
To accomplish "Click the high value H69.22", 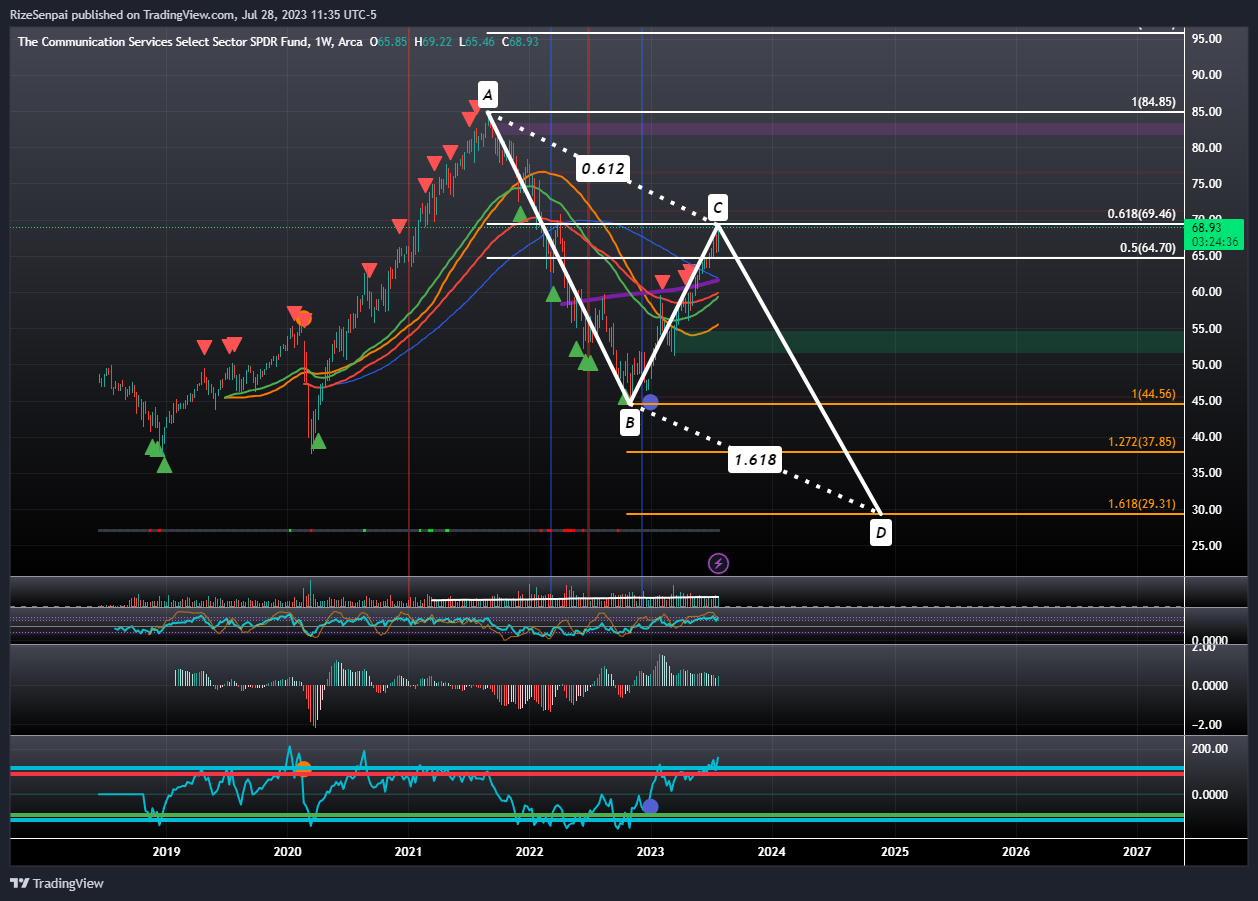I will [x=433, y=41].
